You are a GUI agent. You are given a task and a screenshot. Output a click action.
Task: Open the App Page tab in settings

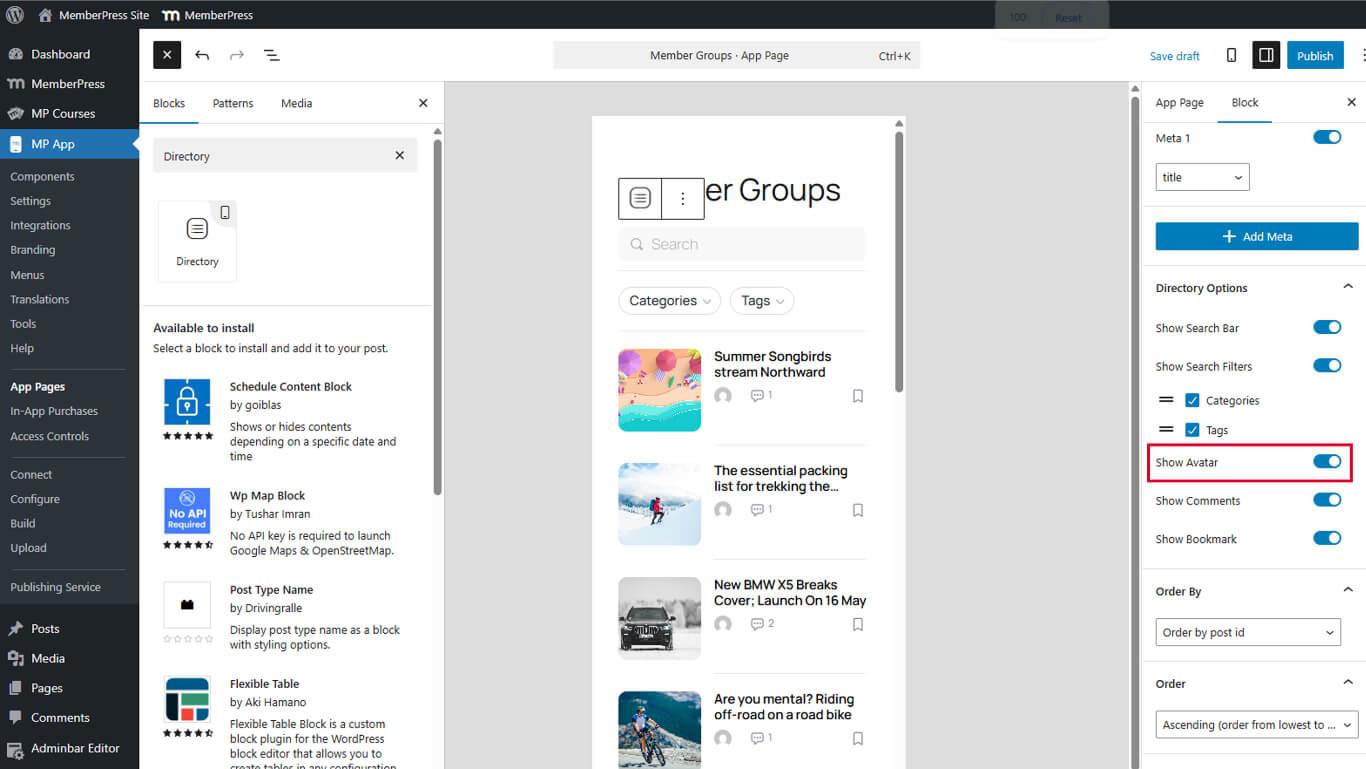[1180, 102]
